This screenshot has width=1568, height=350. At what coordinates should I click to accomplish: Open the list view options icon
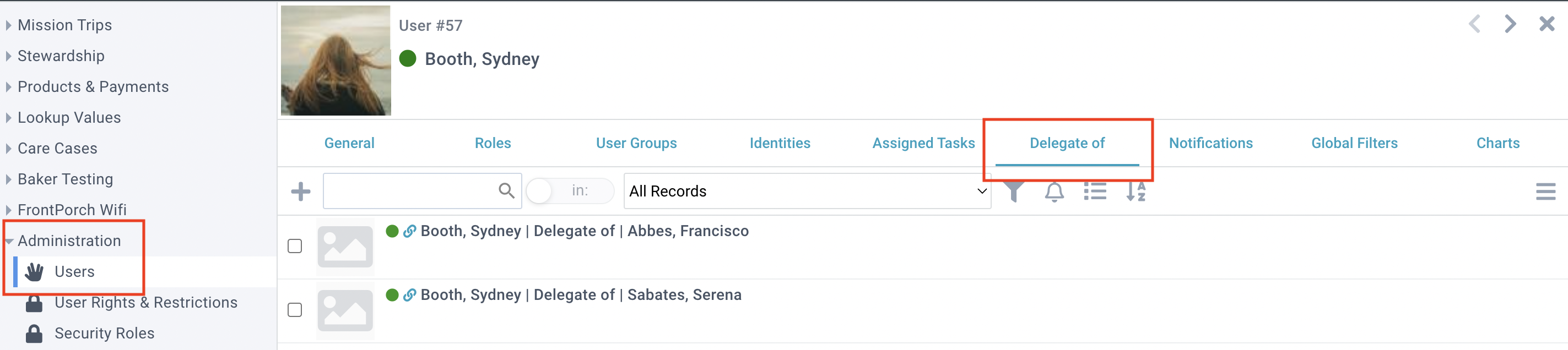tap(1095, 192)
